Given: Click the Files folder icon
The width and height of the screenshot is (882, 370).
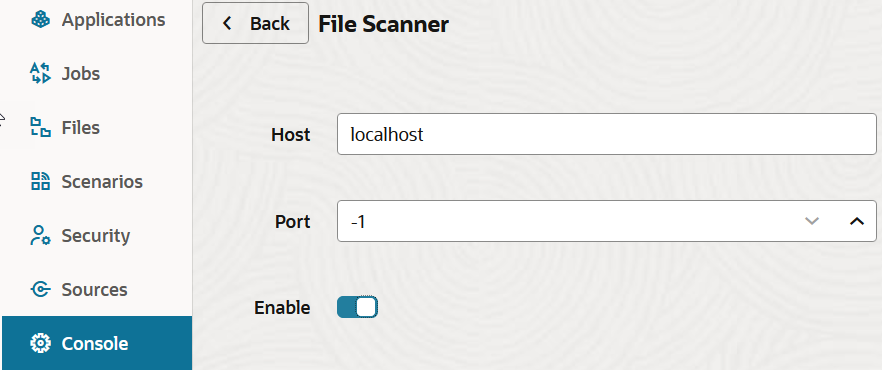Looking at the screenshot, I should tap(40, 128).
